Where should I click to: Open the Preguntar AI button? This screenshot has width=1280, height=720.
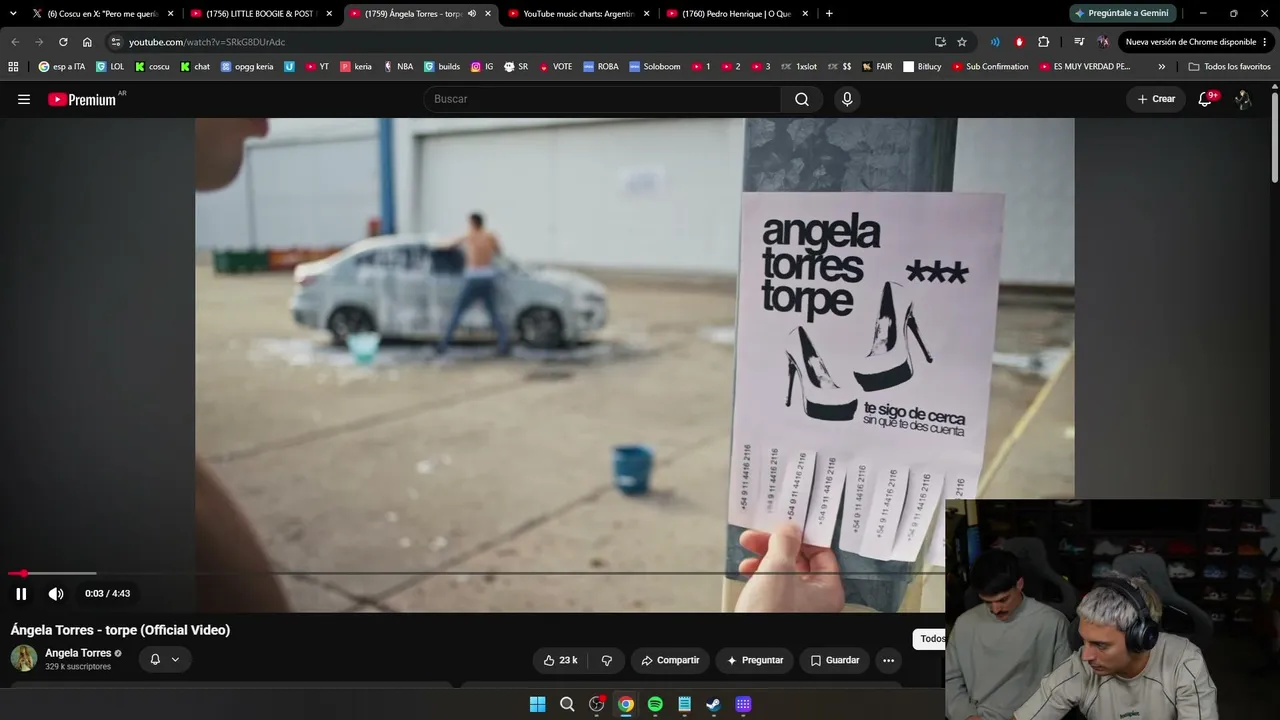coord(754,660)
